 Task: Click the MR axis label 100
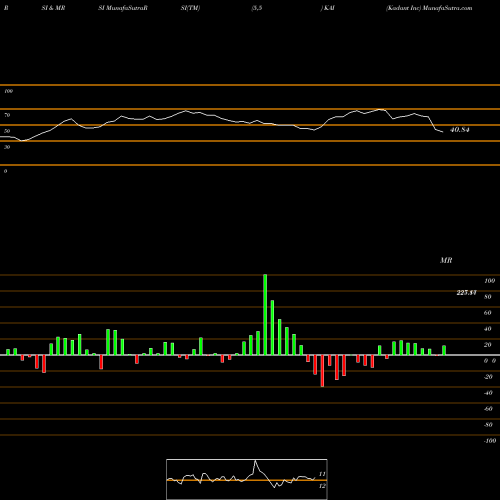(490, 281)
